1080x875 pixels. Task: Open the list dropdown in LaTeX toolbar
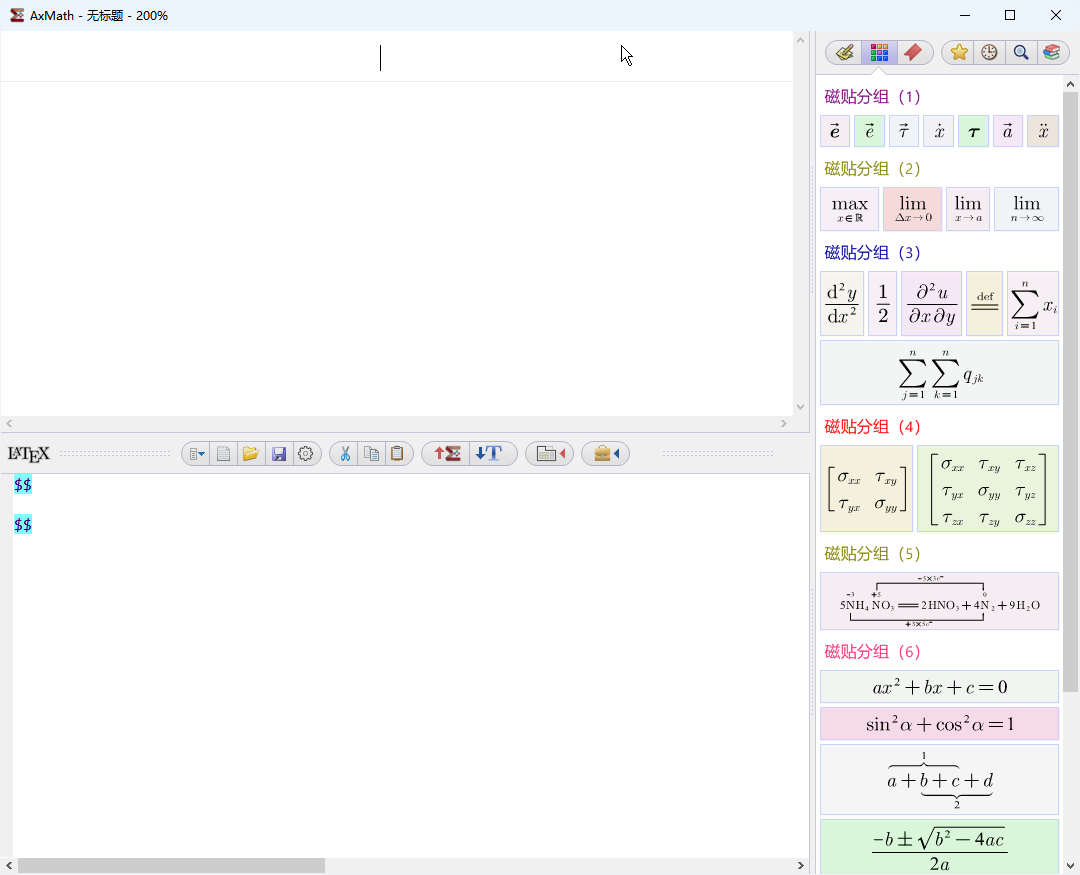point(197,454)
